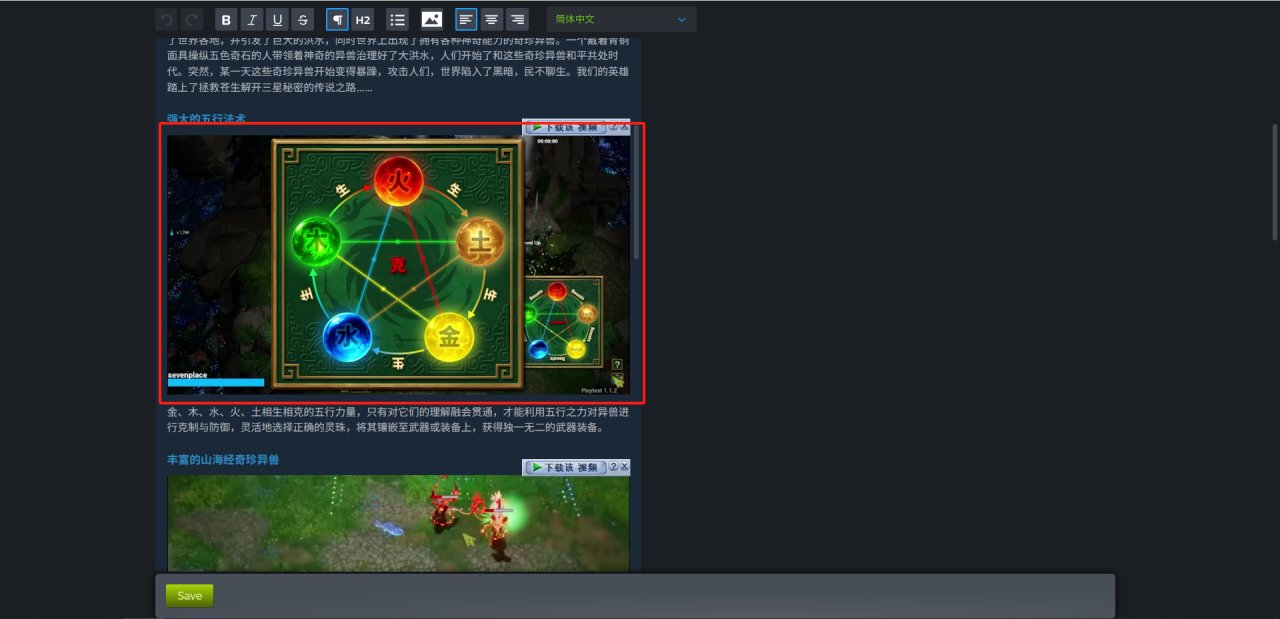Align text to the left
1280x619 pixels.
pyautogui.click(x=466, y=19)
